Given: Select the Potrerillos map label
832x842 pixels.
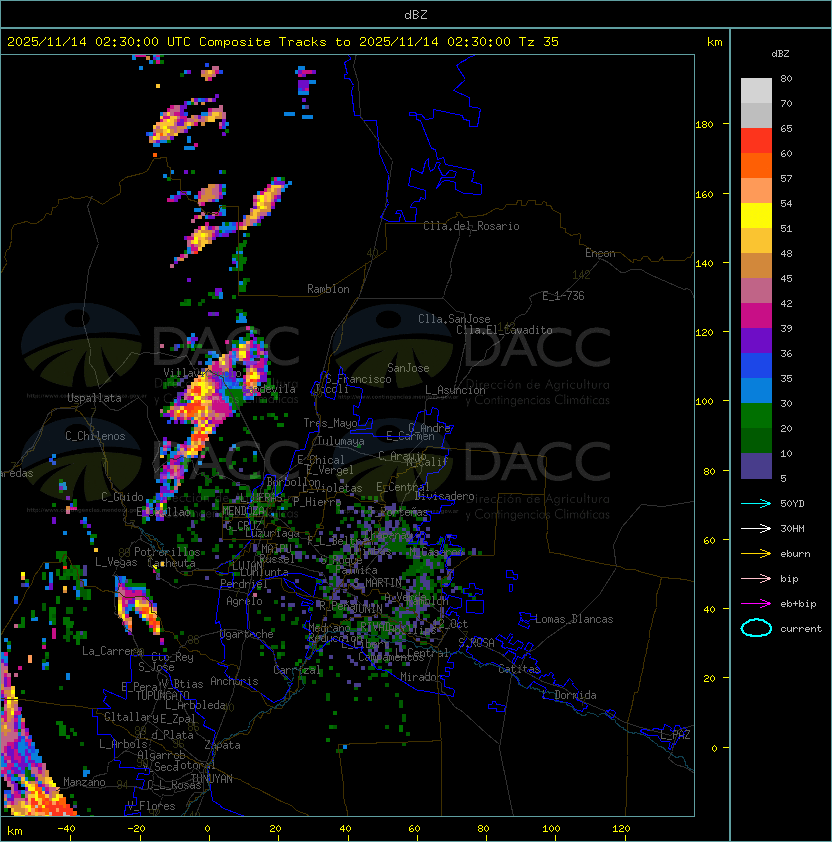Looking at the screenshot, I should point(167,552).
